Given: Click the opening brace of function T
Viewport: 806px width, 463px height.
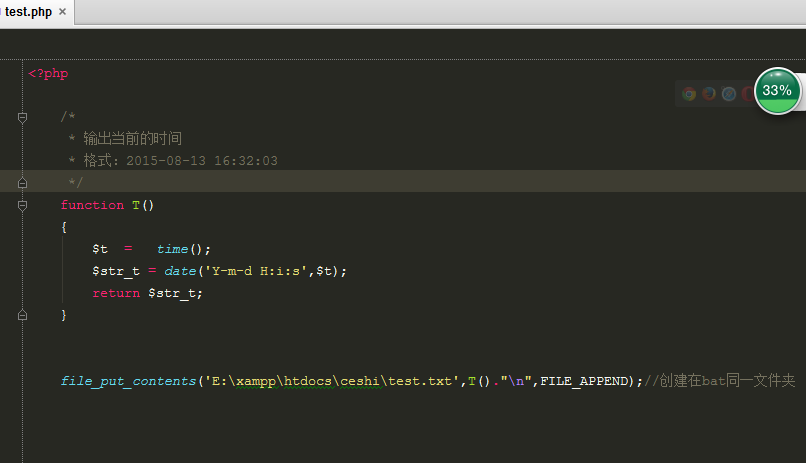Looking at the screenshot, I should (64, 227).
